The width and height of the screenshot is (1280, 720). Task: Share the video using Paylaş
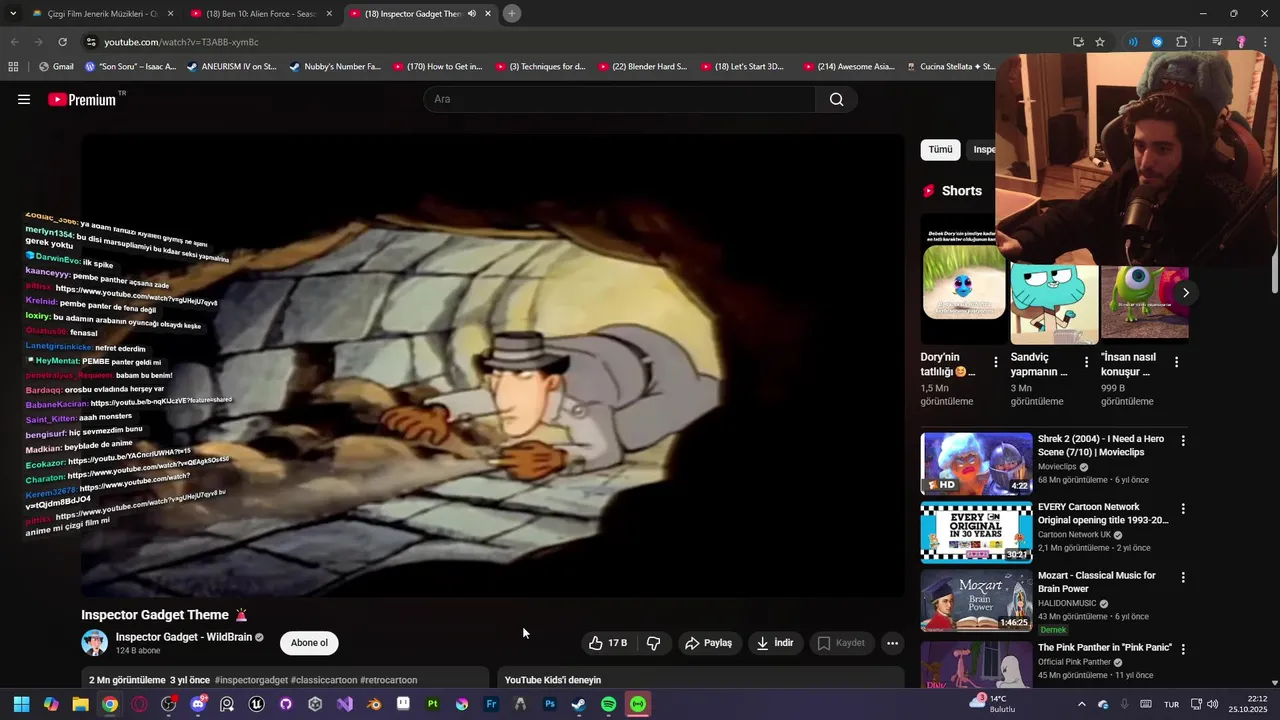[x=708, y=643]
